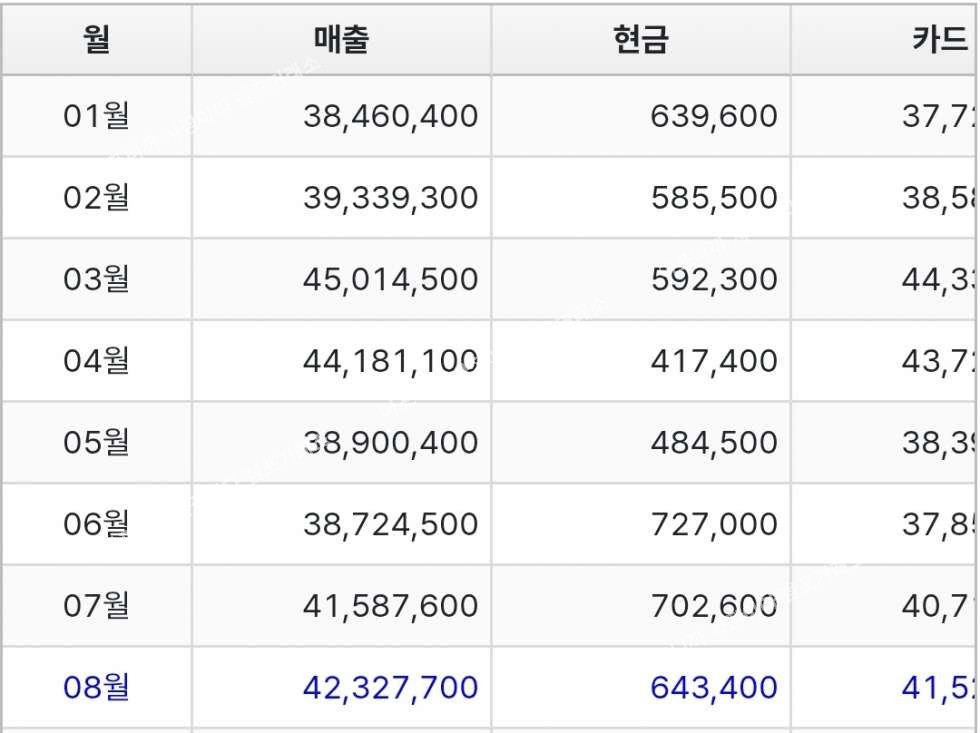Screen dimensions: 980x733
Task: Select the 04월 row label
Action: [x=97, y=361]
